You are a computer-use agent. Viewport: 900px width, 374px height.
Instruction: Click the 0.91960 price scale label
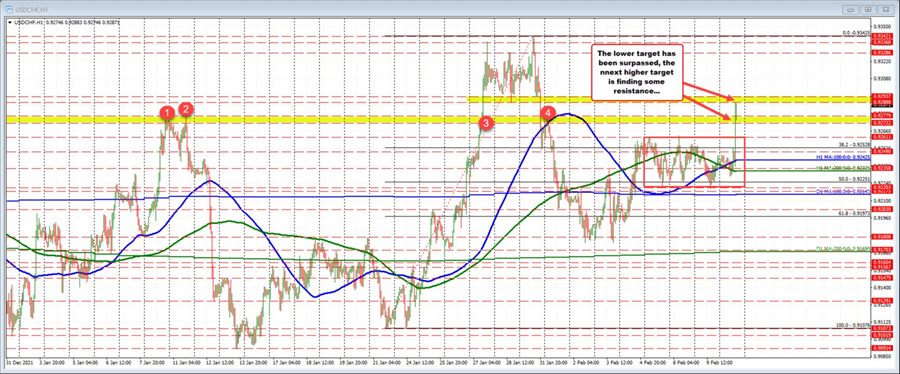881,217
